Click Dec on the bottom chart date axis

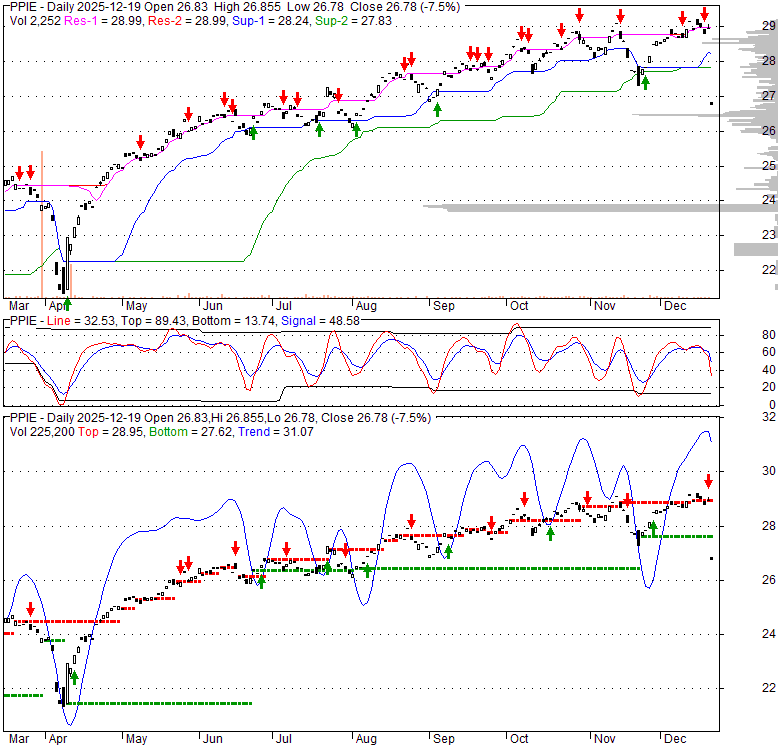pyautogui.click(x=674, y=737)
